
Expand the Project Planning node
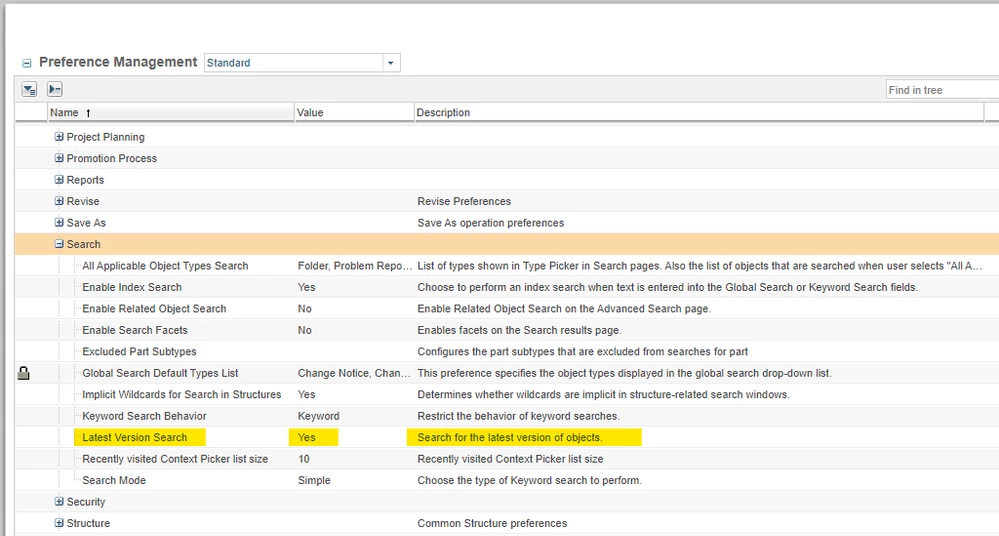tap(59, 136)
